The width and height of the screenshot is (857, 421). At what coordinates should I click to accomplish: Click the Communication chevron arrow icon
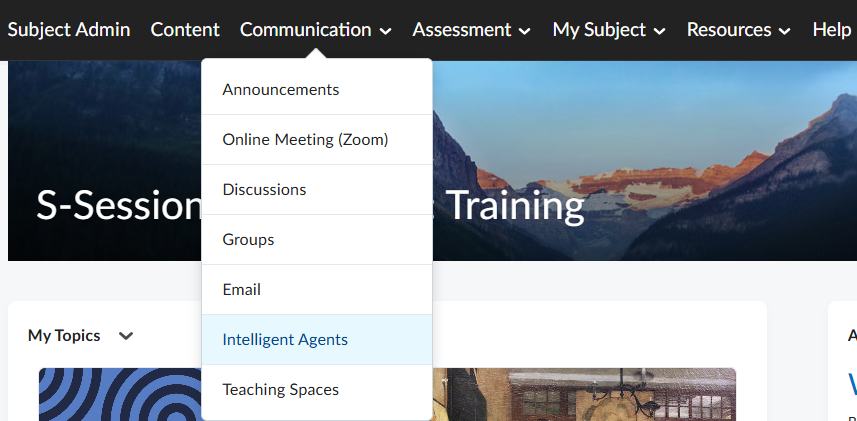(x=386, y=31)
